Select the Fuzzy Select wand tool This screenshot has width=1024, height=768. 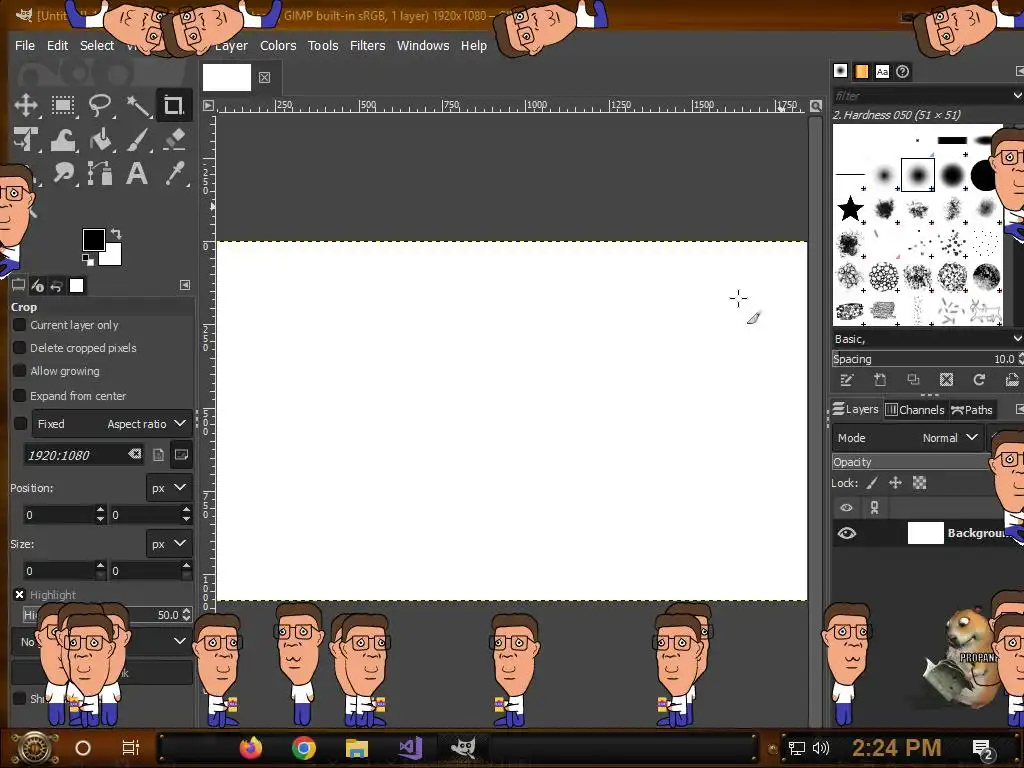137,105
